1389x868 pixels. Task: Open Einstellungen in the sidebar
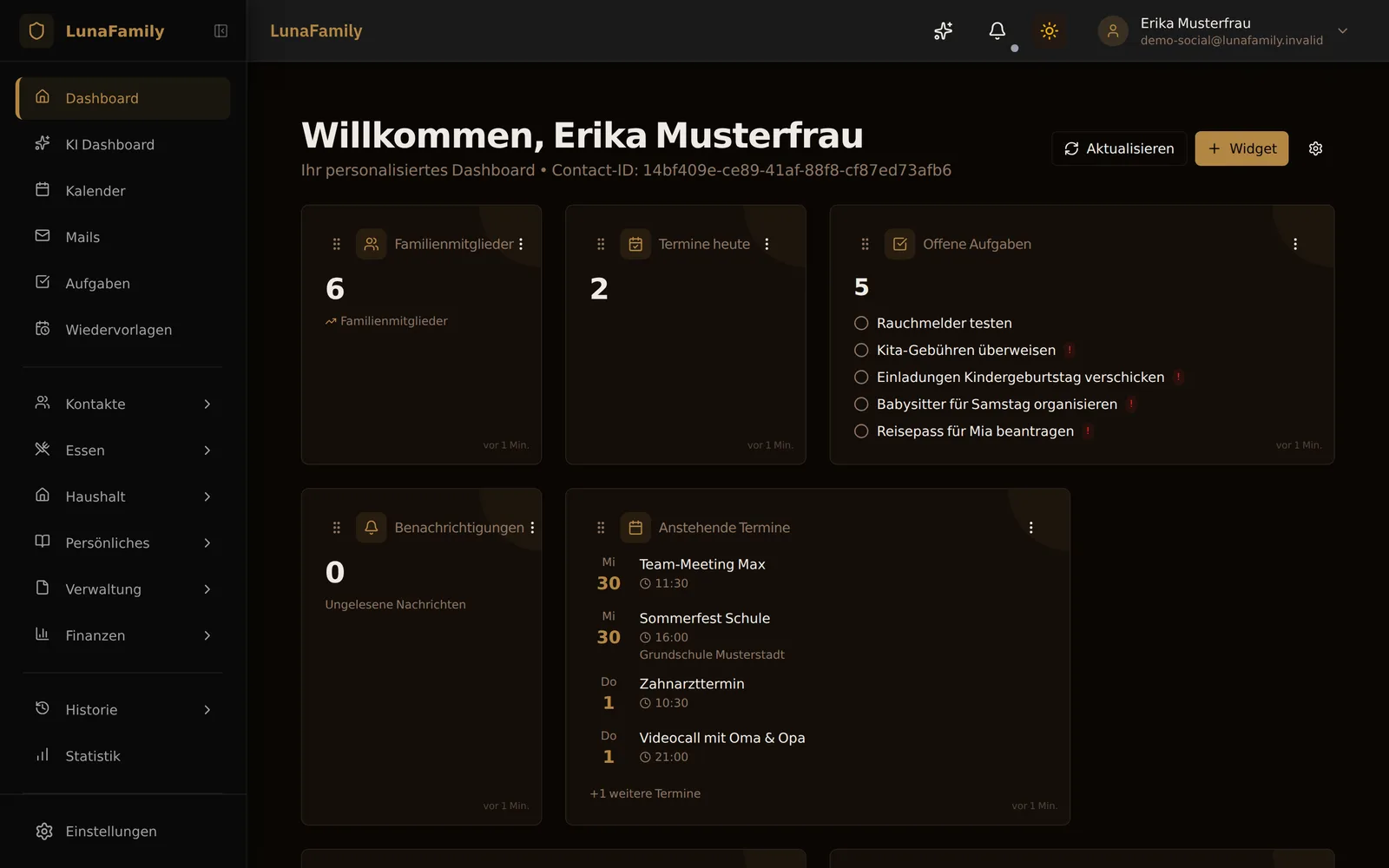pos(122,832)
